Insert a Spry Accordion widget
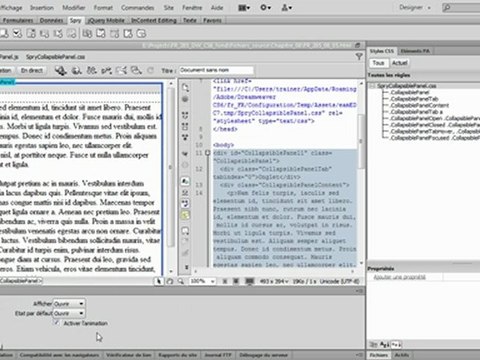The height and width of the screenshot is (360, 480). 114,33
